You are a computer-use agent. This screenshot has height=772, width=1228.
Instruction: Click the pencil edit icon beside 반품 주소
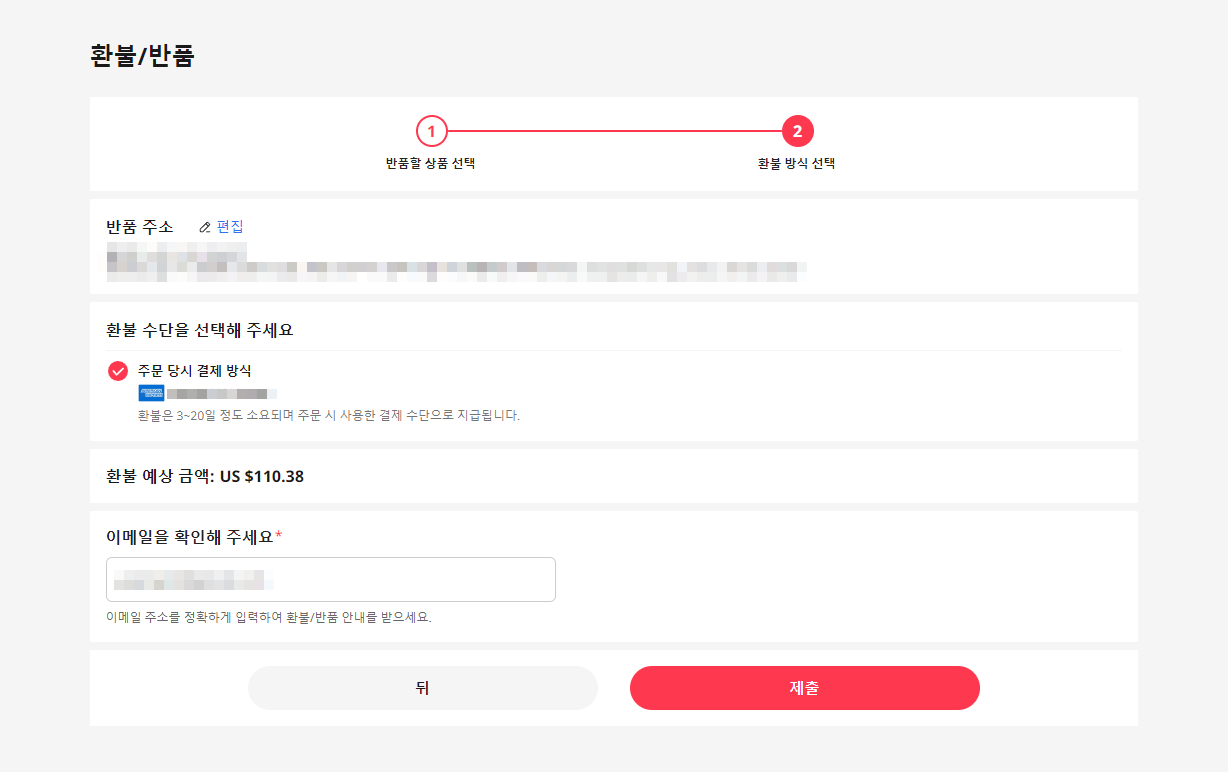click(205, 227)
